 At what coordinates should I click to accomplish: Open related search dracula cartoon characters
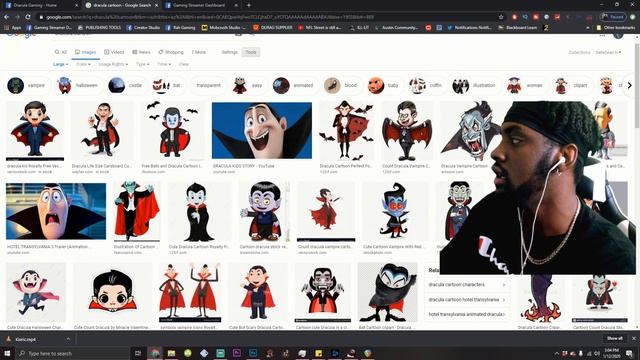[x=467, y=284]
